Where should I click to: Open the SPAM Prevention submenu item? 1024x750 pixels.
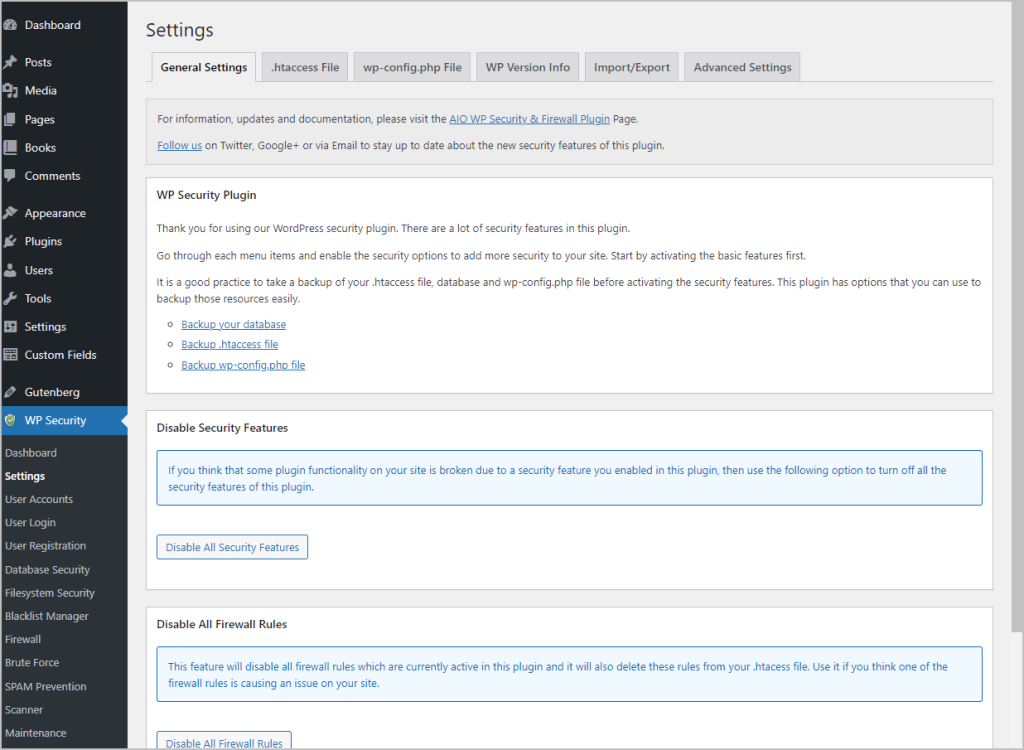(46, 687)
